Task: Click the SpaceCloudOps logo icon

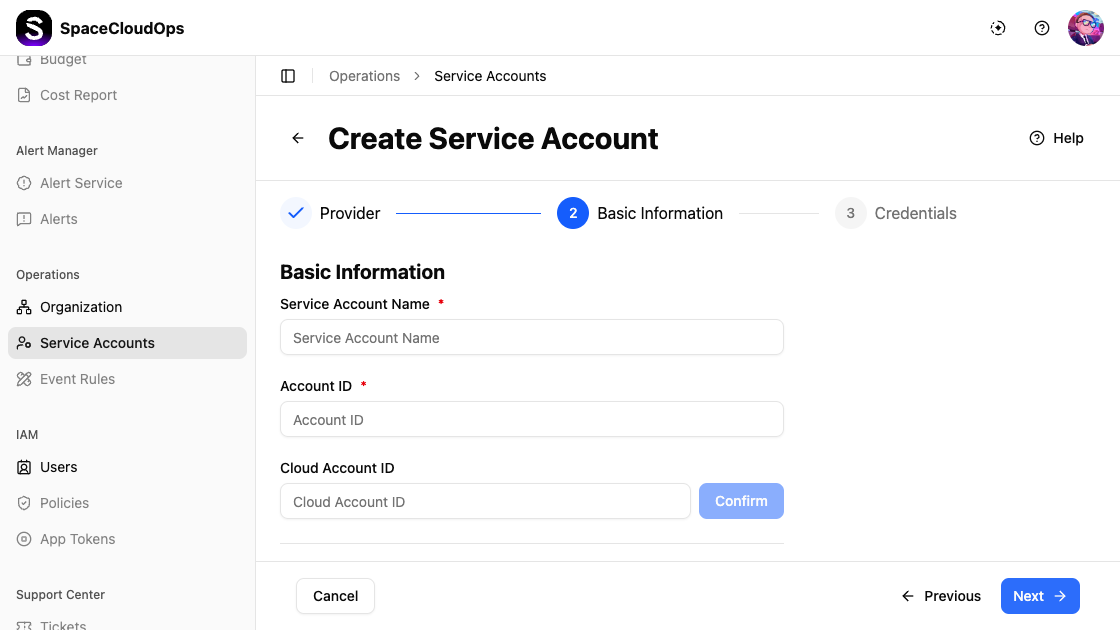Action: (x=34, y=28)
